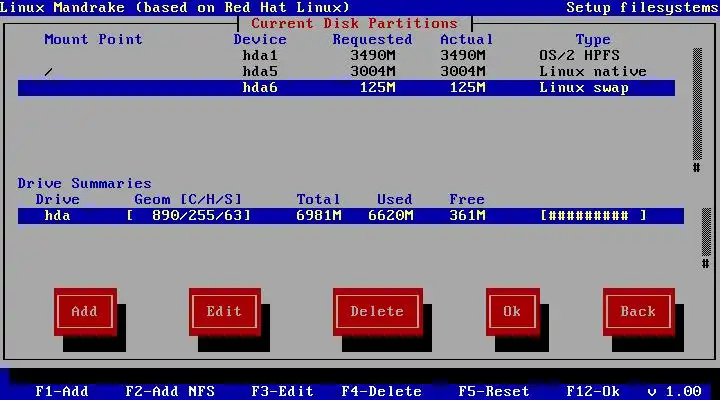The image size is (720, 400).
Task: Select the hda5 Linux native partition row
Action: (x=346, y=72)
